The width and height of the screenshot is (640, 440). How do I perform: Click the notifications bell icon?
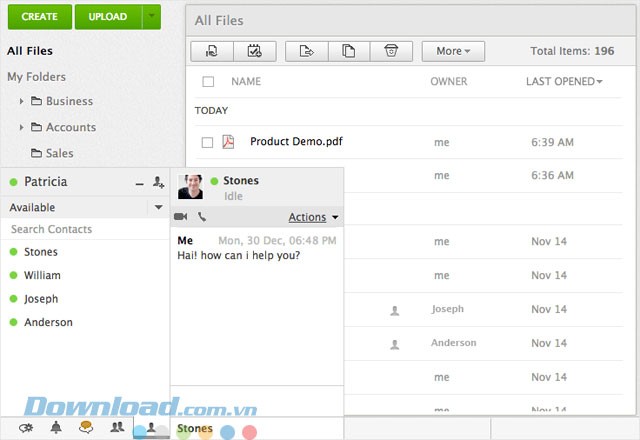(56, 428)
